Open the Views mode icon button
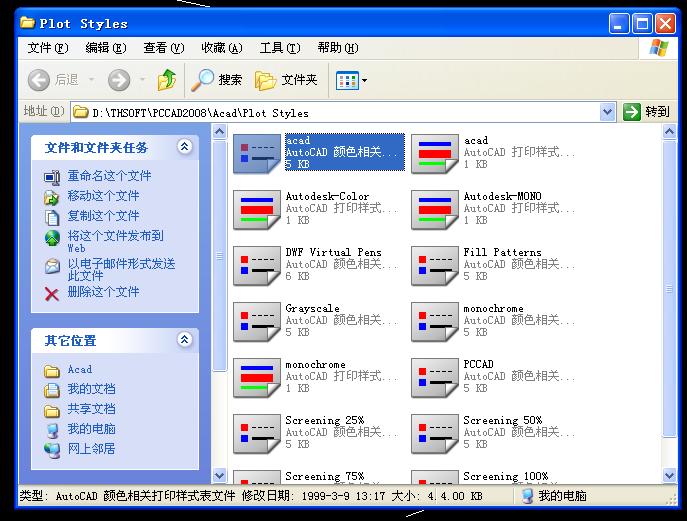This screenshot has height=521, width=687. click(347, 81)
